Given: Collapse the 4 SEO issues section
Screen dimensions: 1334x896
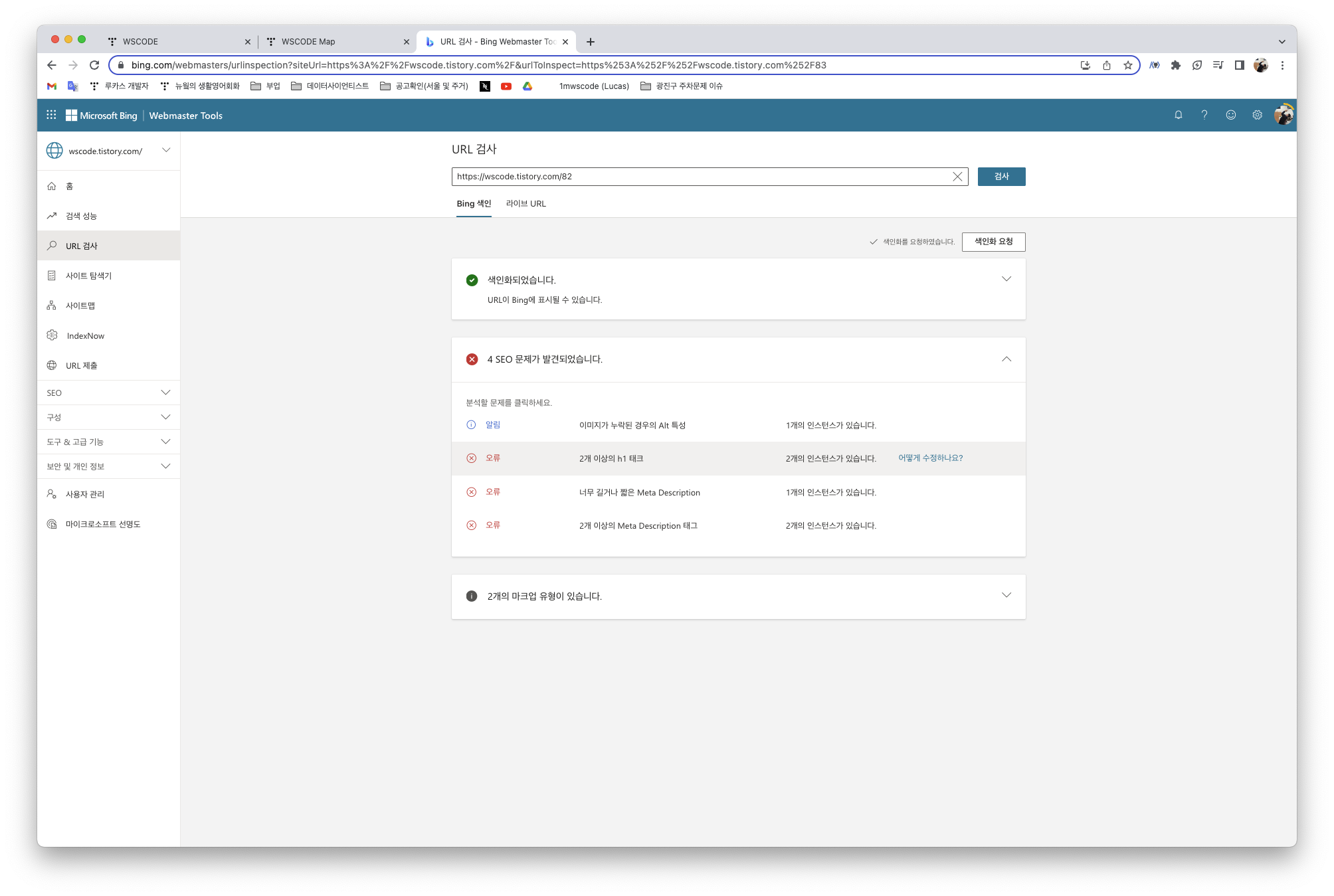Looking at the screenshot, I should tap(1006, 359).
